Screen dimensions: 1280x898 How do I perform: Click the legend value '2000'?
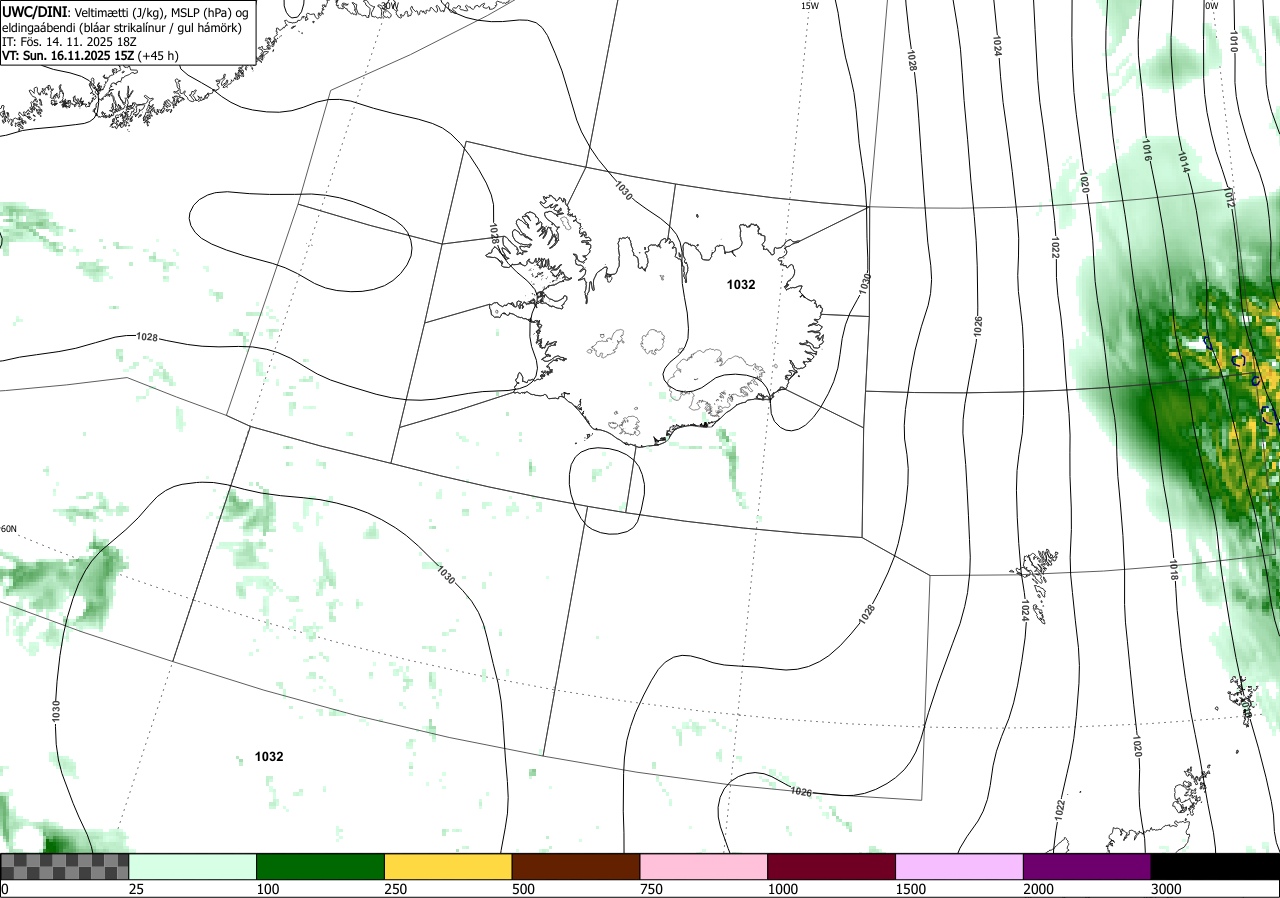pos(1038,889)
